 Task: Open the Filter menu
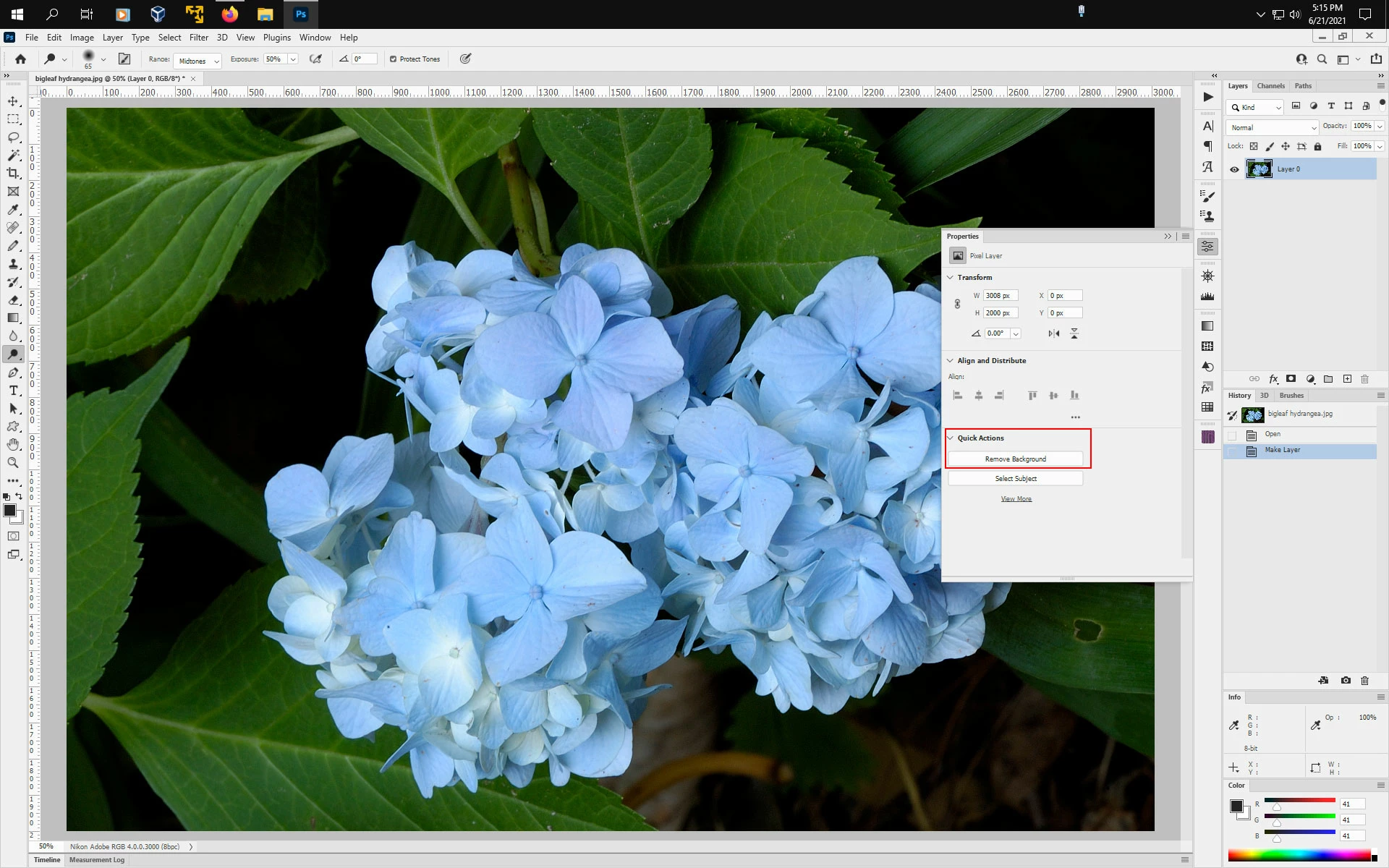pyautogui.click(x=198, y=38)
